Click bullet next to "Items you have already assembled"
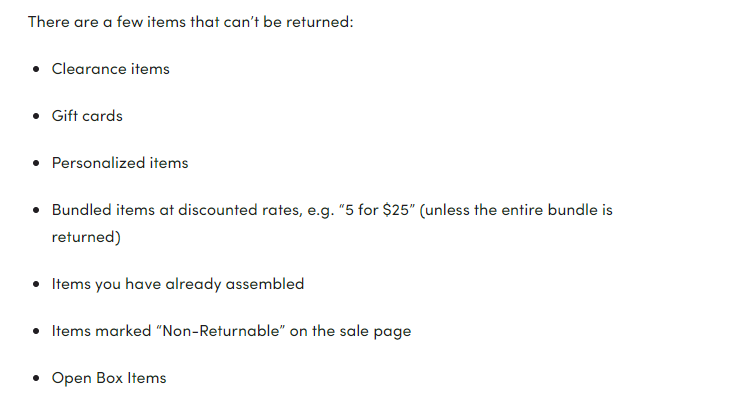This screenshot has width=732, height=401. (37, 285)
